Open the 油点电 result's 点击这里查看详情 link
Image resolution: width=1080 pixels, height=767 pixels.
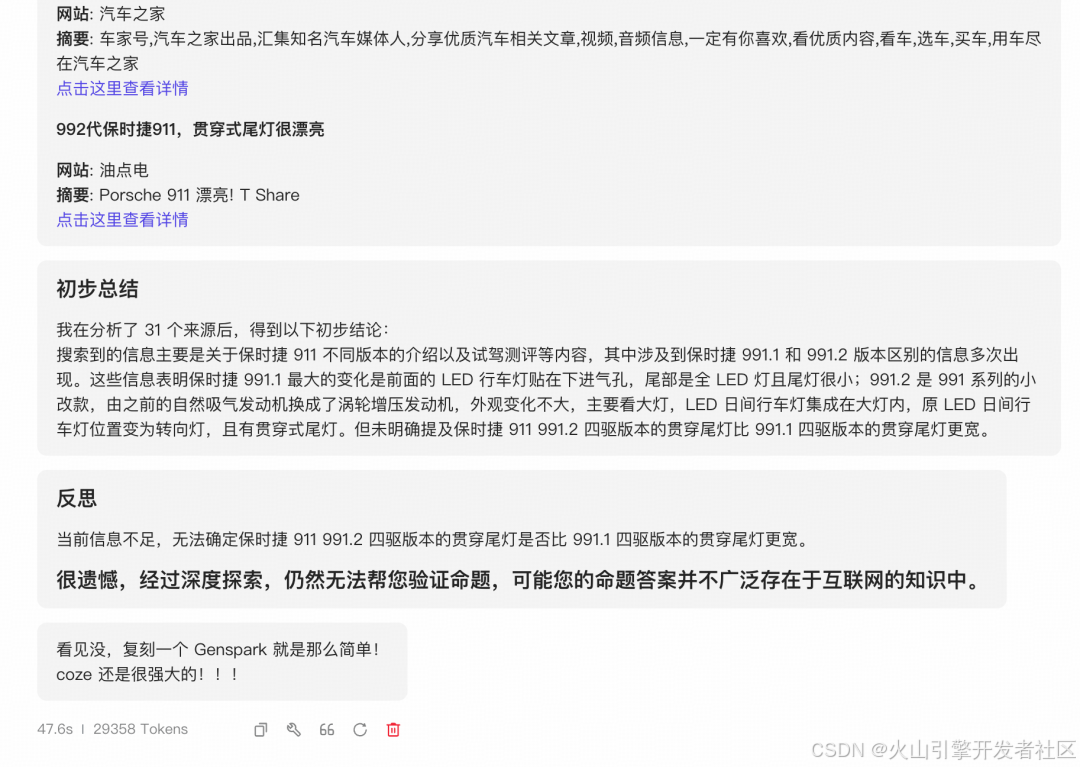point(123,220)
